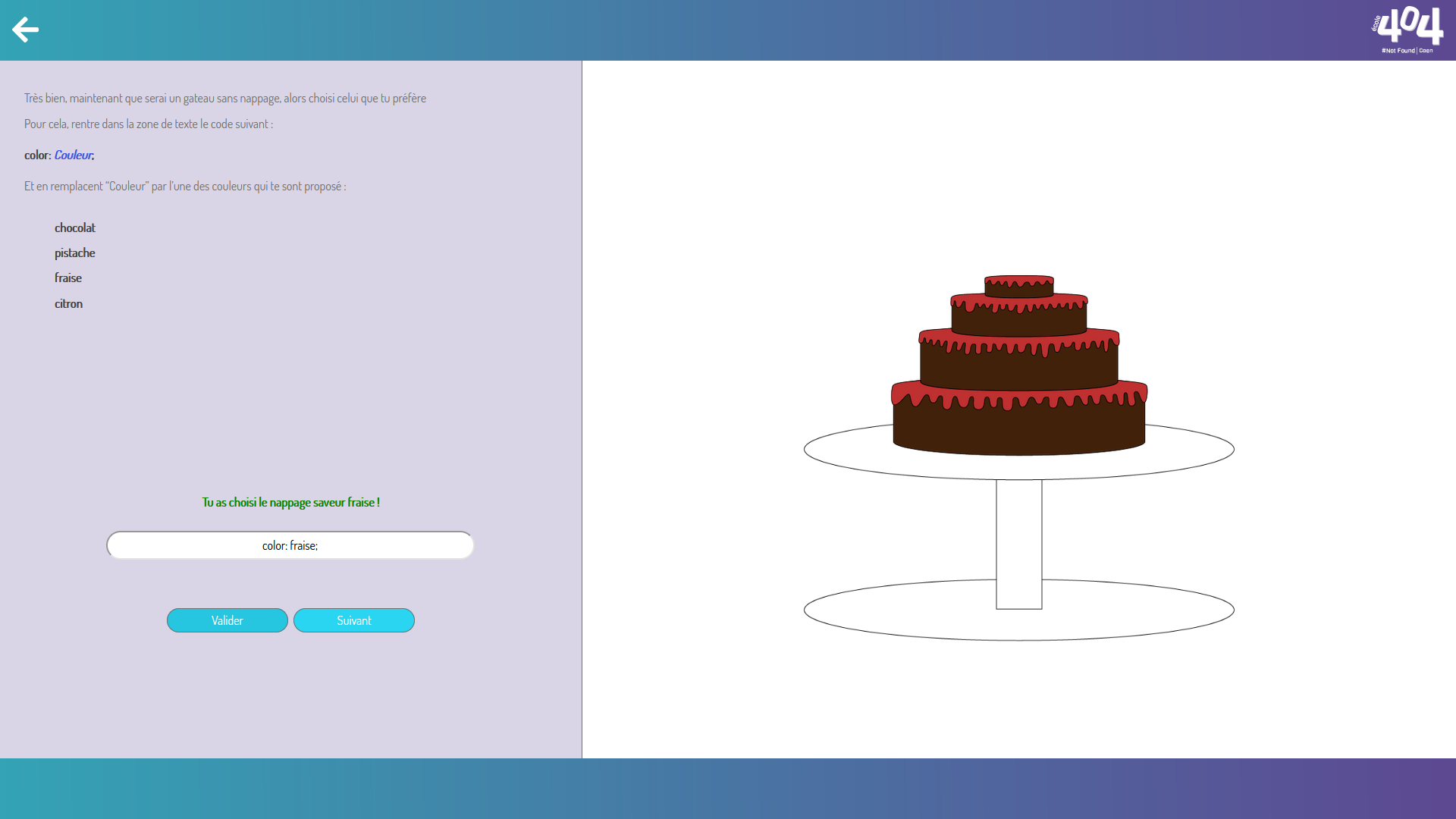1456x819 pixels.
Task: Click the back arrow icon
Action: point(25,30)
